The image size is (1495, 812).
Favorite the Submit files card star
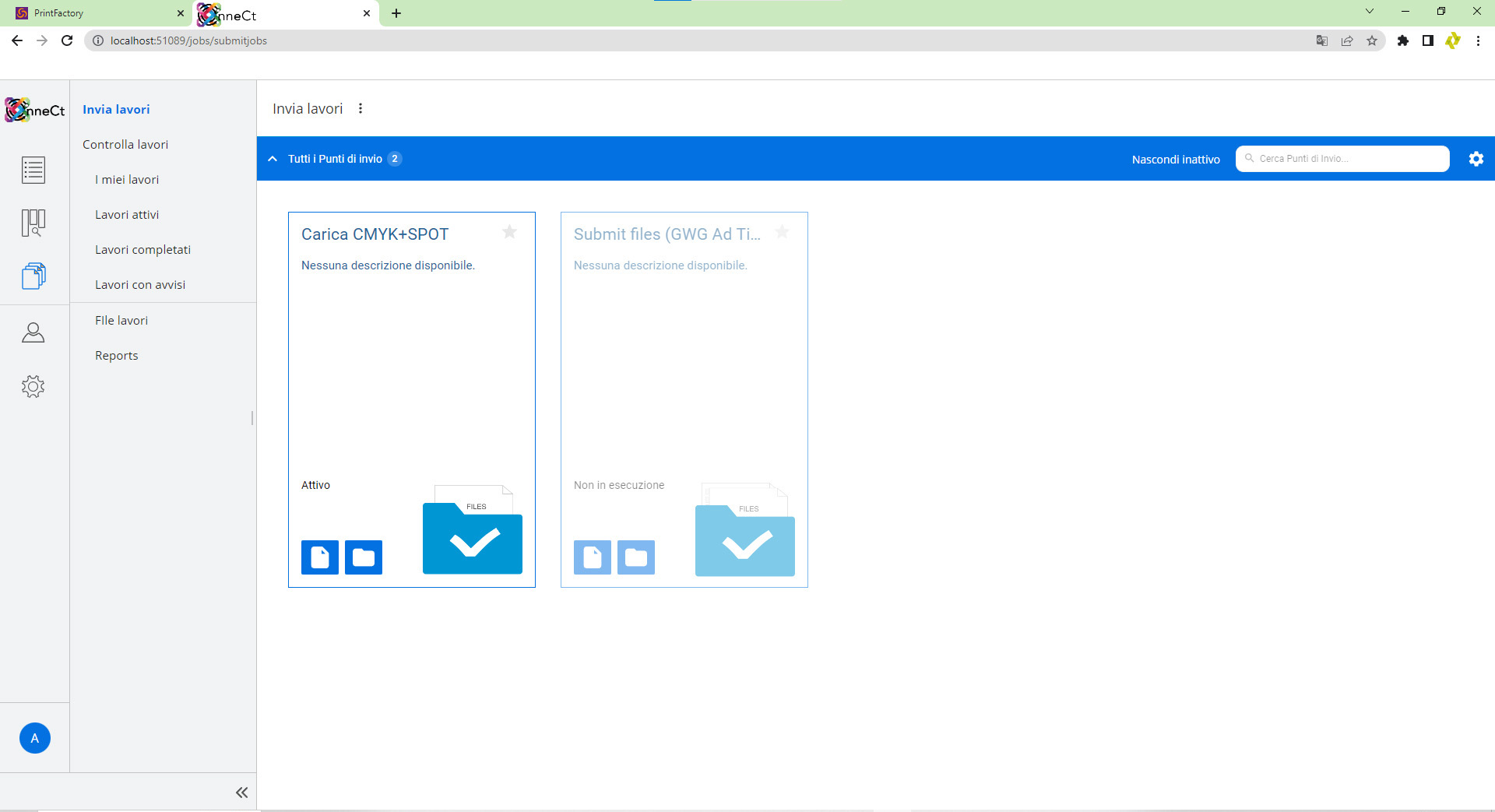pyautogui.click(x=783, y=232)
